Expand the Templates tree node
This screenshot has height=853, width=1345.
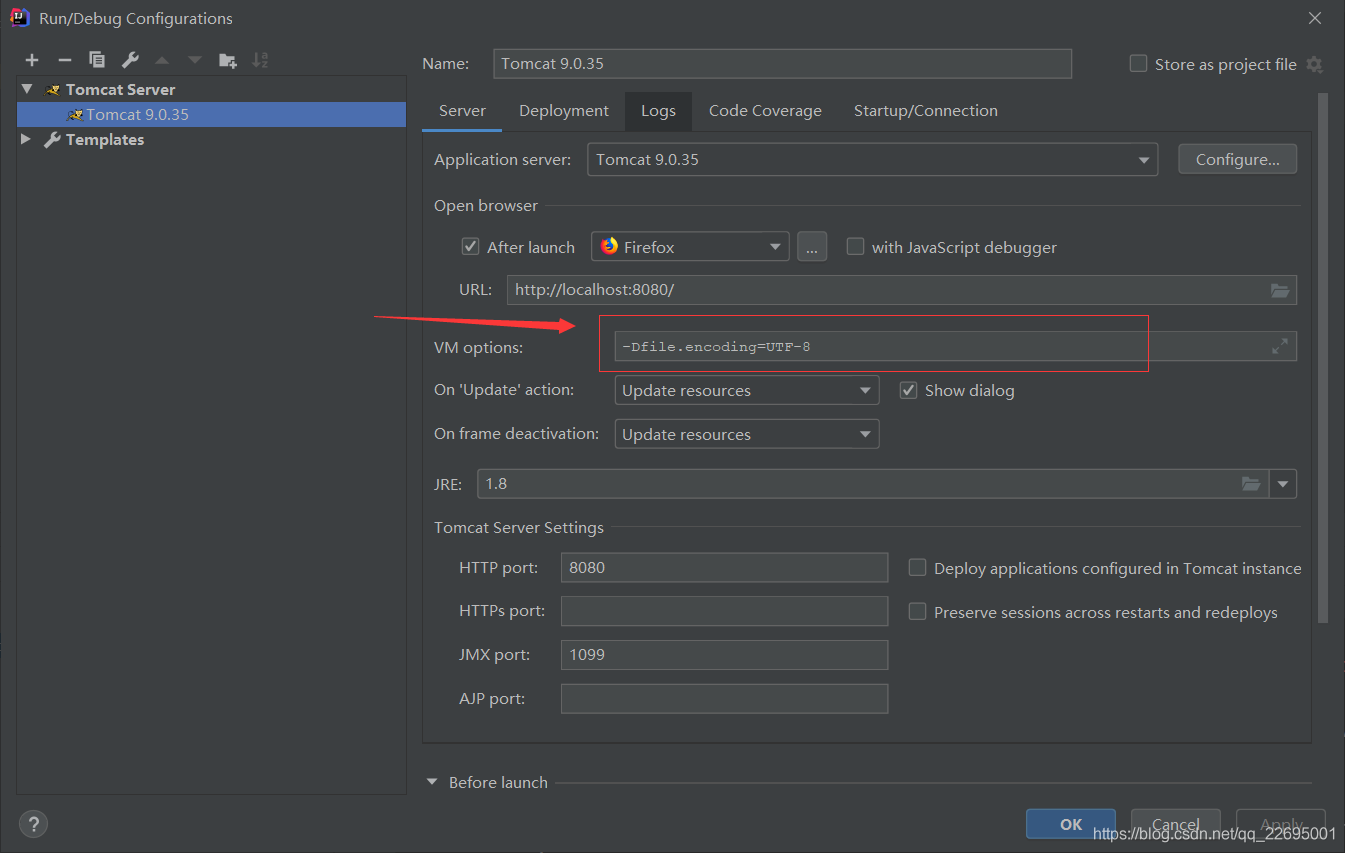coord(27,139)
